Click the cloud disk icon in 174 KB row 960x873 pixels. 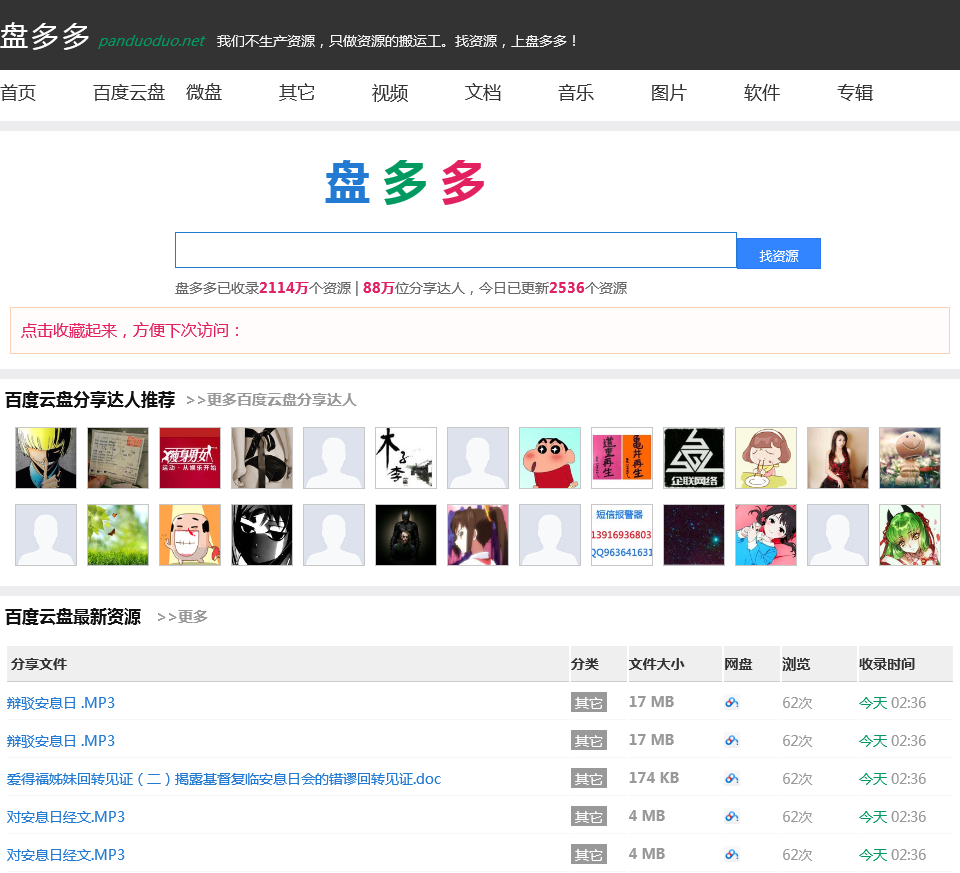(732, 778)
